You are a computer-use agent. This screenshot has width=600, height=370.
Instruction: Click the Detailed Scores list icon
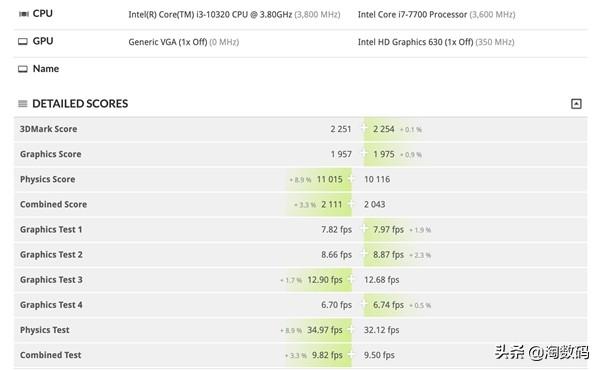23,104
